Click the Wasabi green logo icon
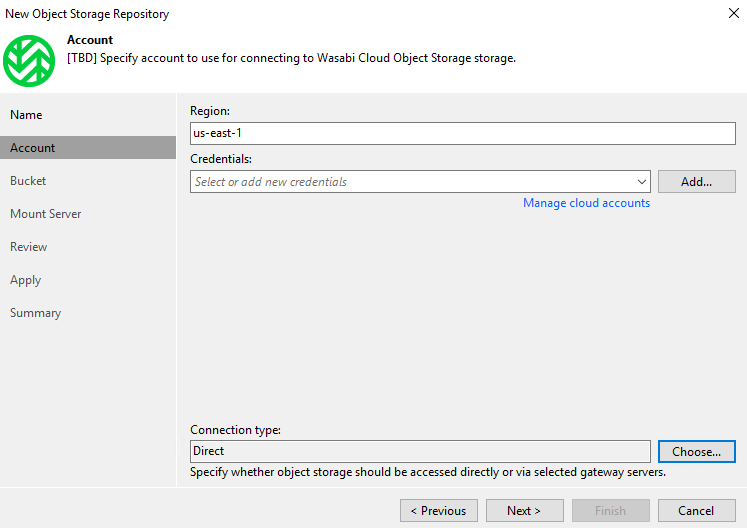 (x=29, y=61)
